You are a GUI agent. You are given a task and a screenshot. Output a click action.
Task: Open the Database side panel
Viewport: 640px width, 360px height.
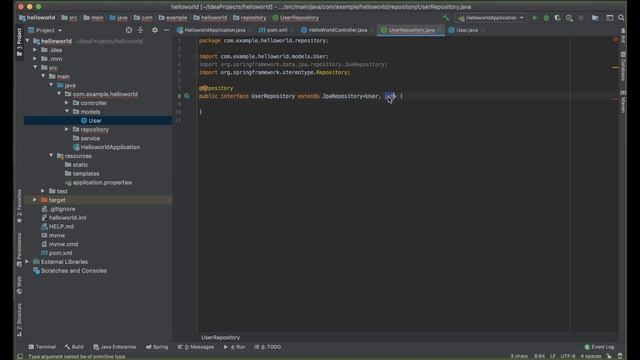pyautogui.click(x=623, y=67)
